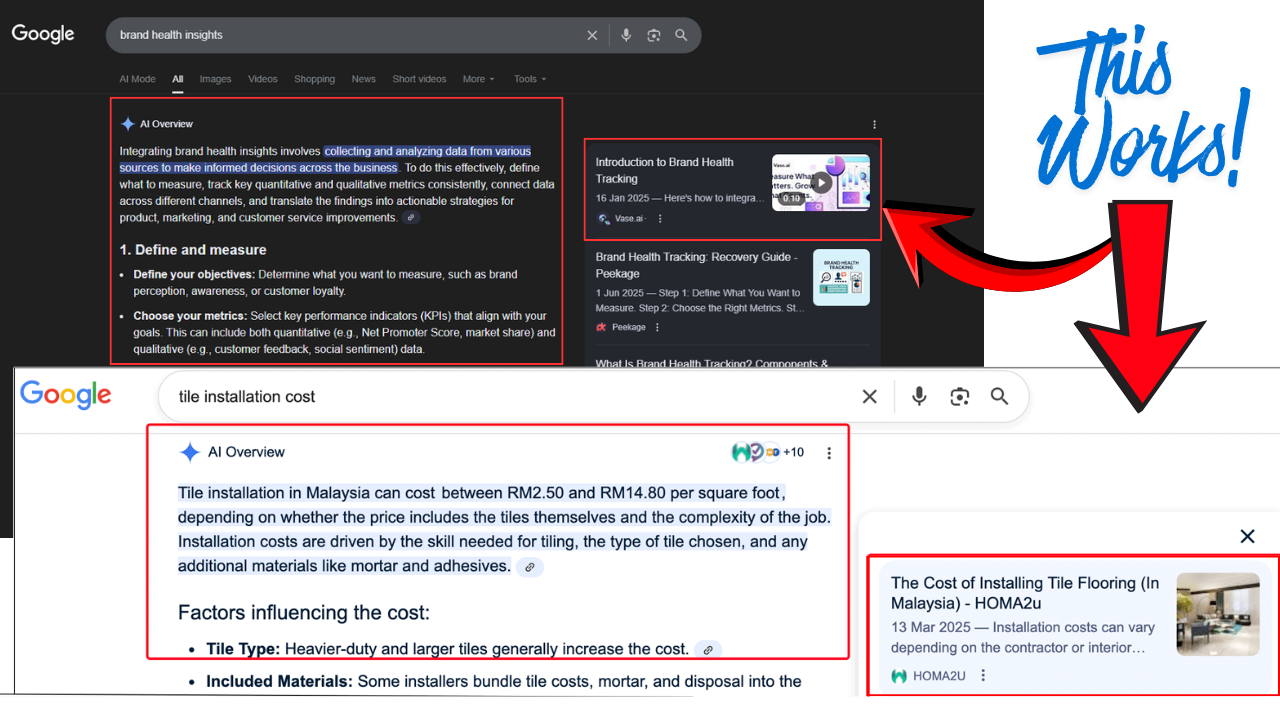Open three-dot options on the Vase.ai video result
Image resolution: width=1280 pixels, height=720 pixels.
coord(661,218)
